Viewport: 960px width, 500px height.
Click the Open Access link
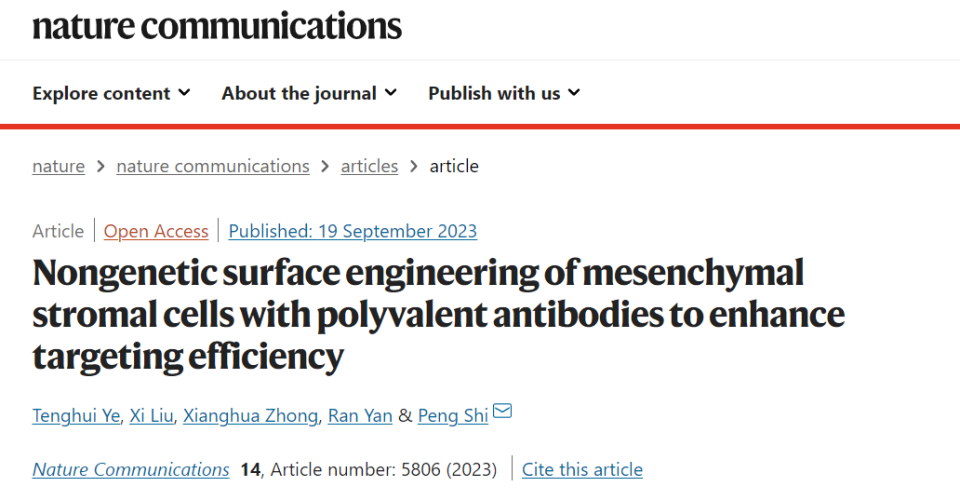(156, 231)
